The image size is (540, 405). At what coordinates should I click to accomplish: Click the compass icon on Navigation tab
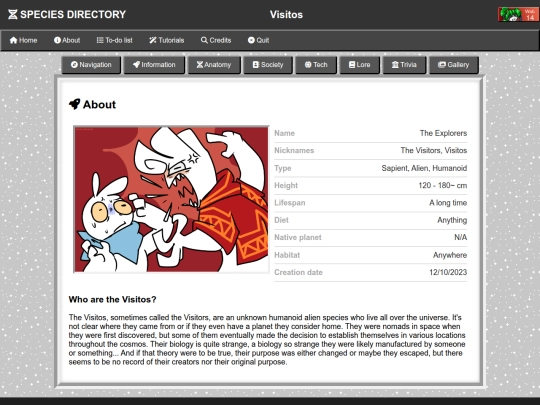pyautogui.click(x=74, y=65)
